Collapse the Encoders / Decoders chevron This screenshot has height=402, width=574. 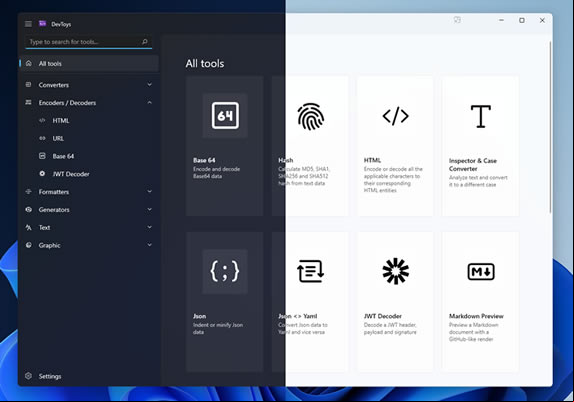click(x=149, y=103)
